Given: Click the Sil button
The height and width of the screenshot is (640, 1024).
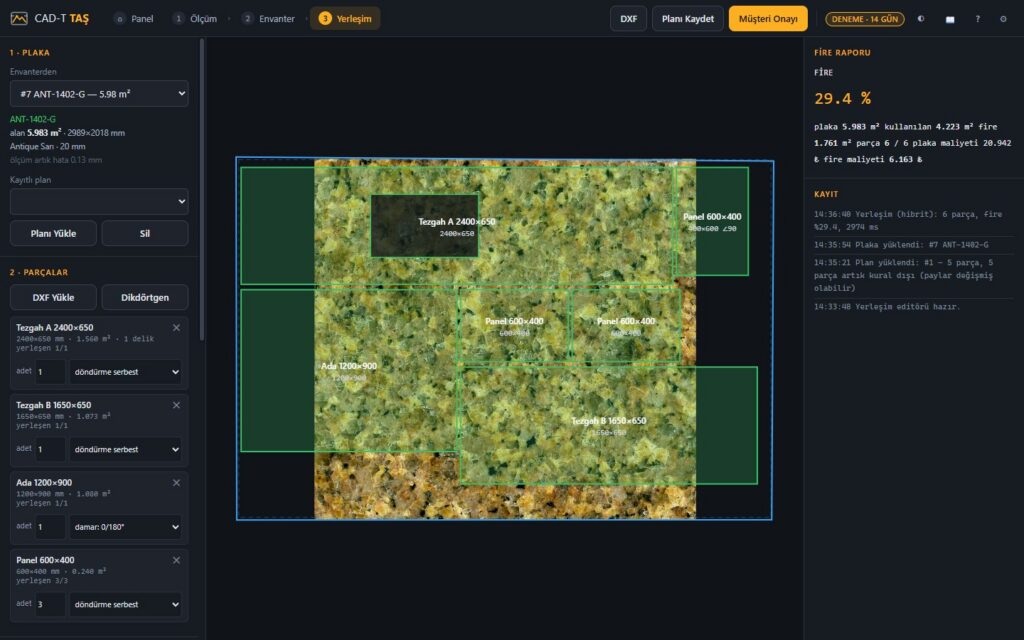Looking at the screenshot, I should [145, 233].
